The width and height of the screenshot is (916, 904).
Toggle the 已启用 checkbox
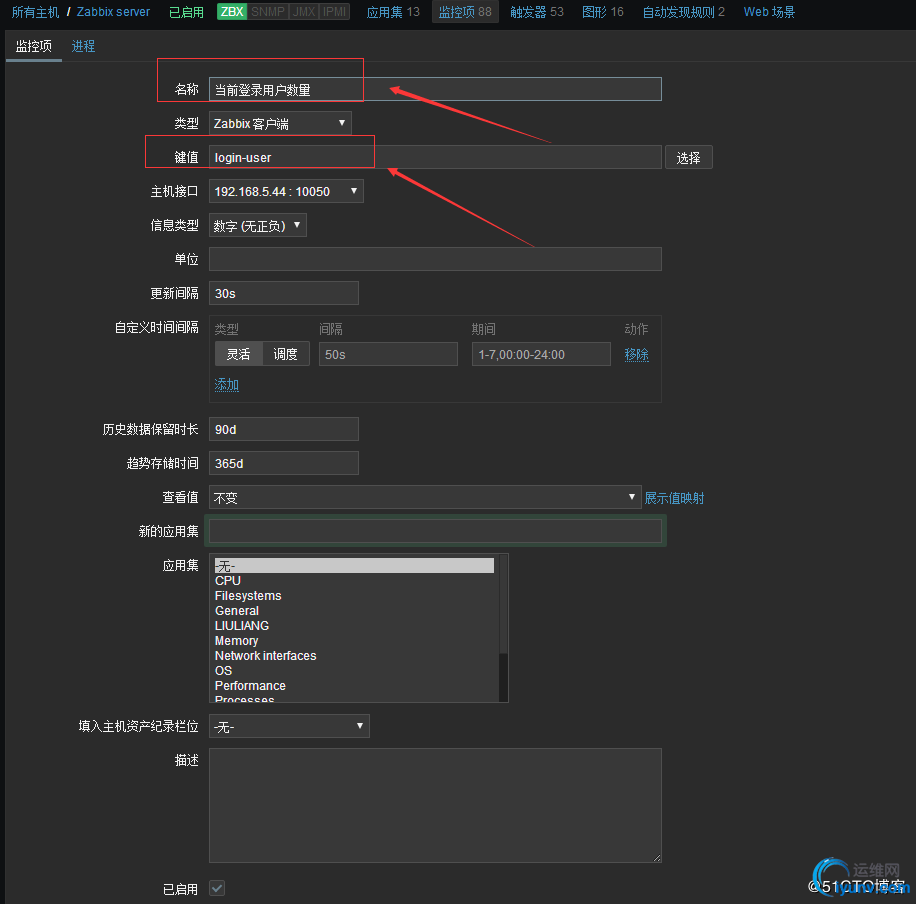(217, 888)
